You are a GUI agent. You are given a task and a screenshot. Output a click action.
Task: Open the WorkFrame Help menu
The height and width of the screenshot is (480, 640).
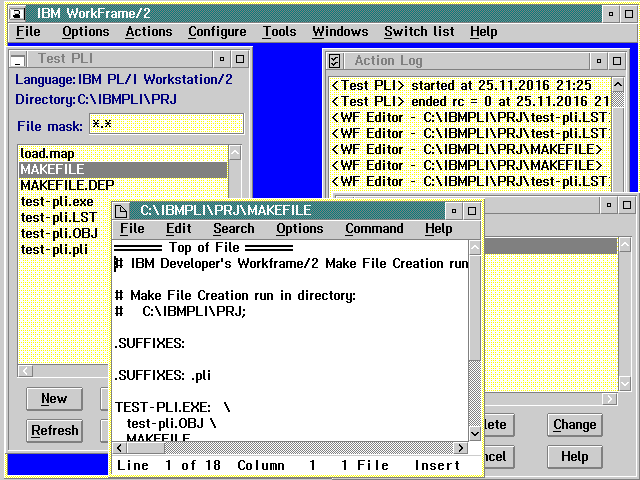484,32
